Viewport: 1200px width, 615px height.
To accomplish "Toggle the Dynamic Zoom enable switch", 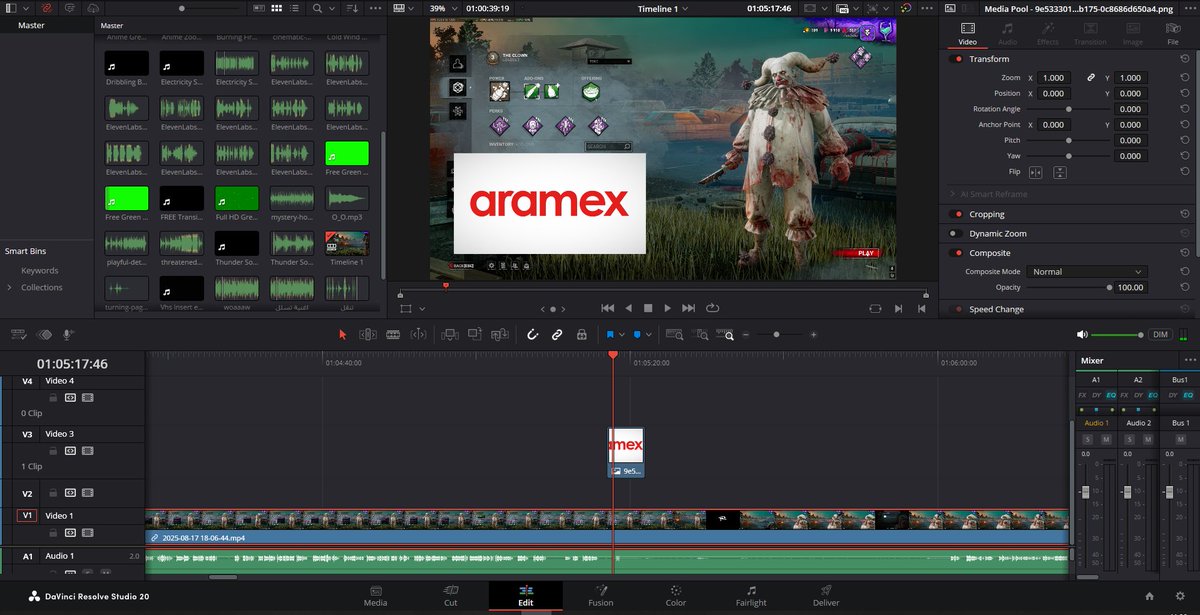I will click(x=958, y=233).
